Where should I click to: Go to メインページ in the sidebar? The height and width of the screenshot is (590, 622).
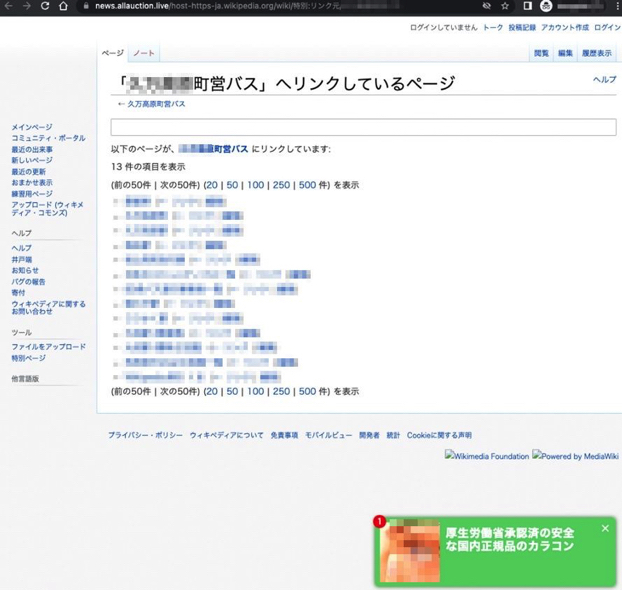[x=32, y=127]
